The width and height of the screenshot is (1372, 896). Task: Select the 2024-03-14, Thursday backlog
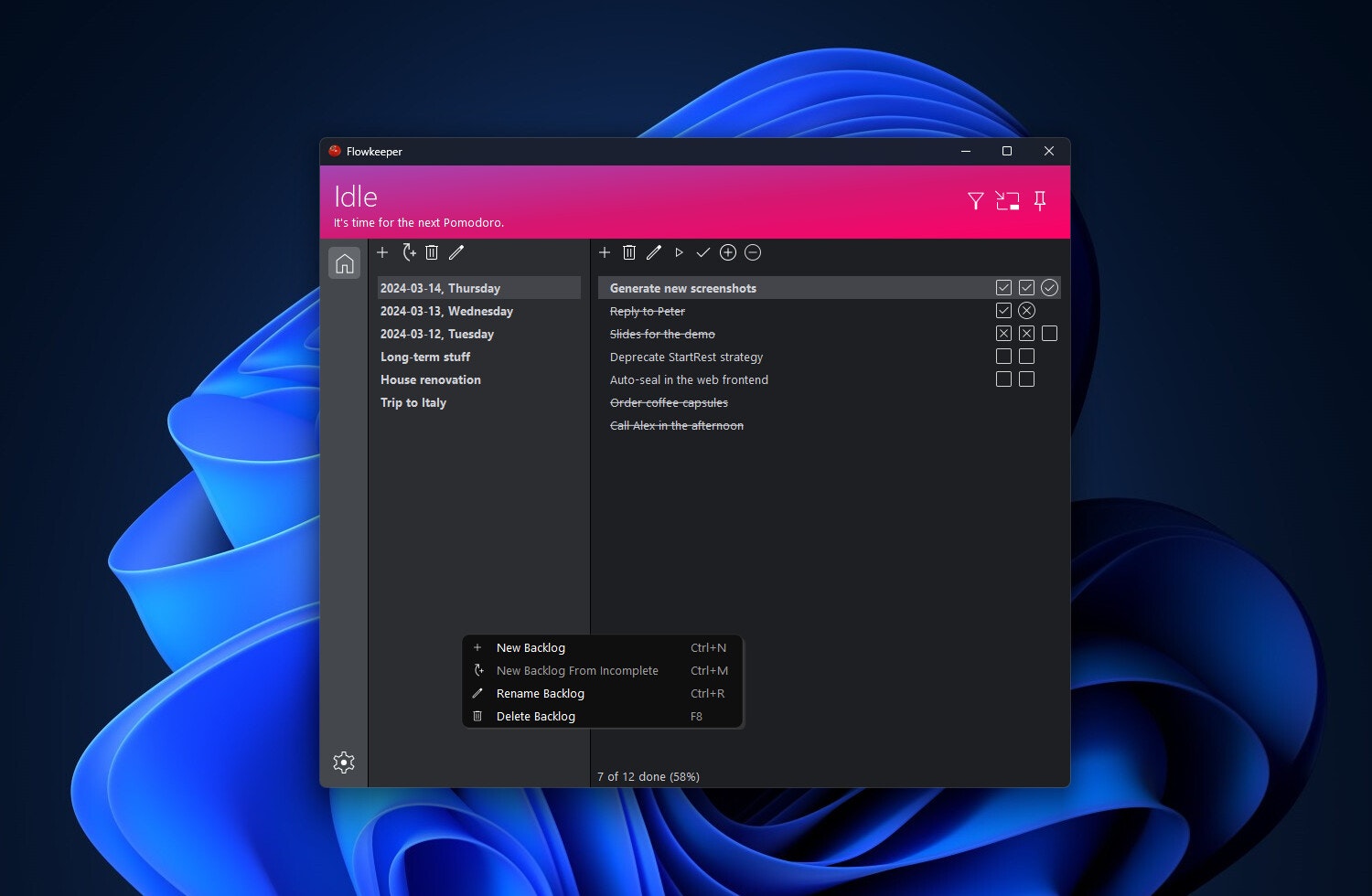[x=479, y=288]
